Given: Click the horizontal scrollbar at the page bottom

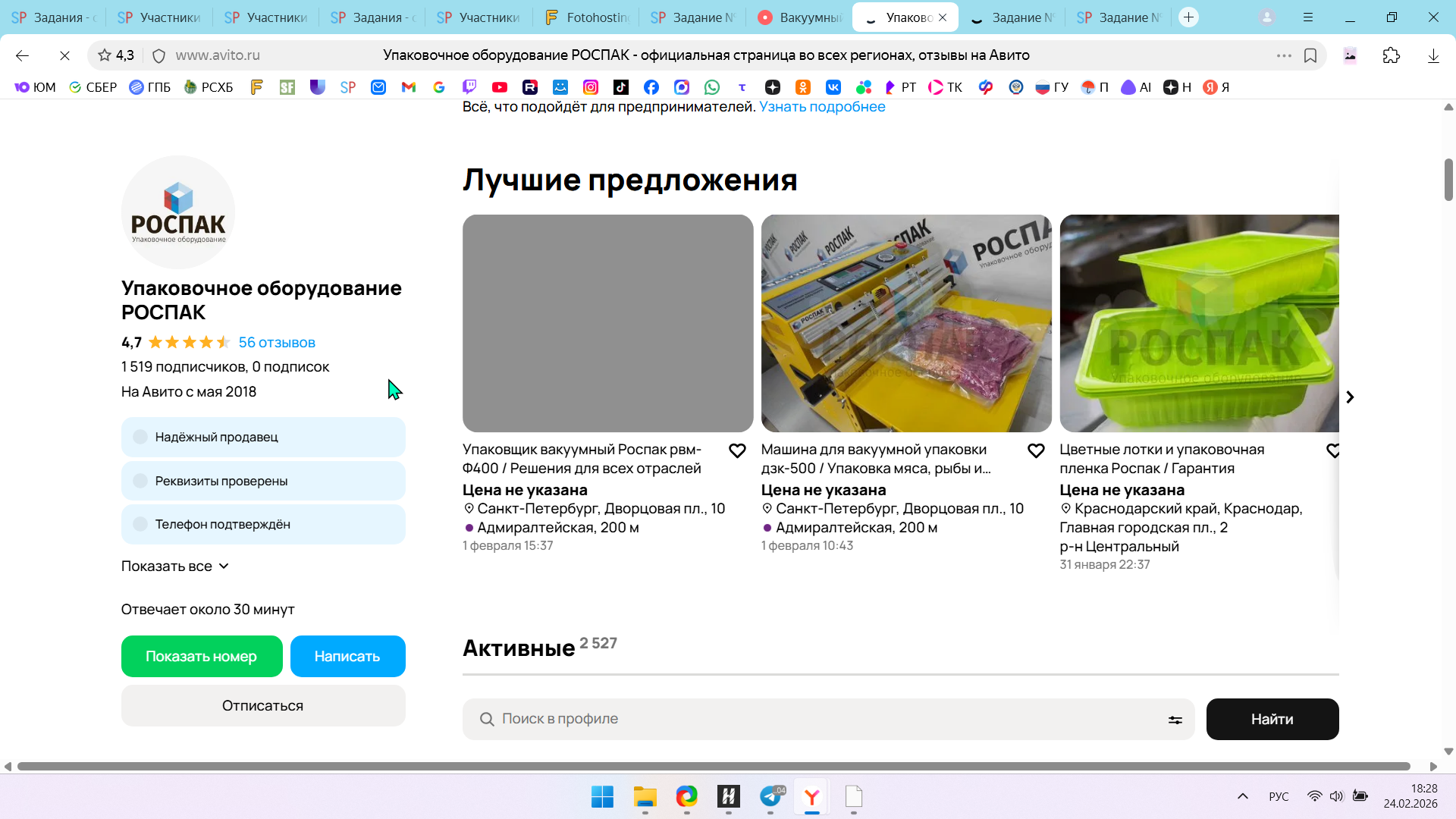Looking at the screenshot, I should 713,767.
